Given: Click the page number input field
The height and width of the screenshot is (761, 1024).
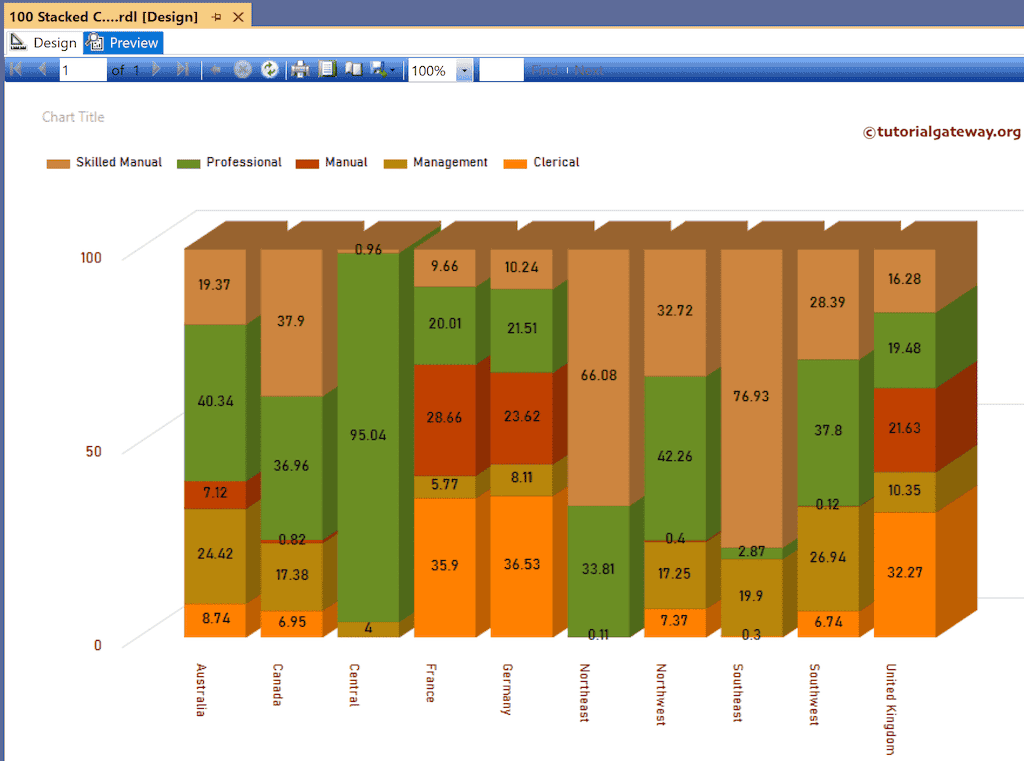Looking at the screenshot, I should coord(83,69).
